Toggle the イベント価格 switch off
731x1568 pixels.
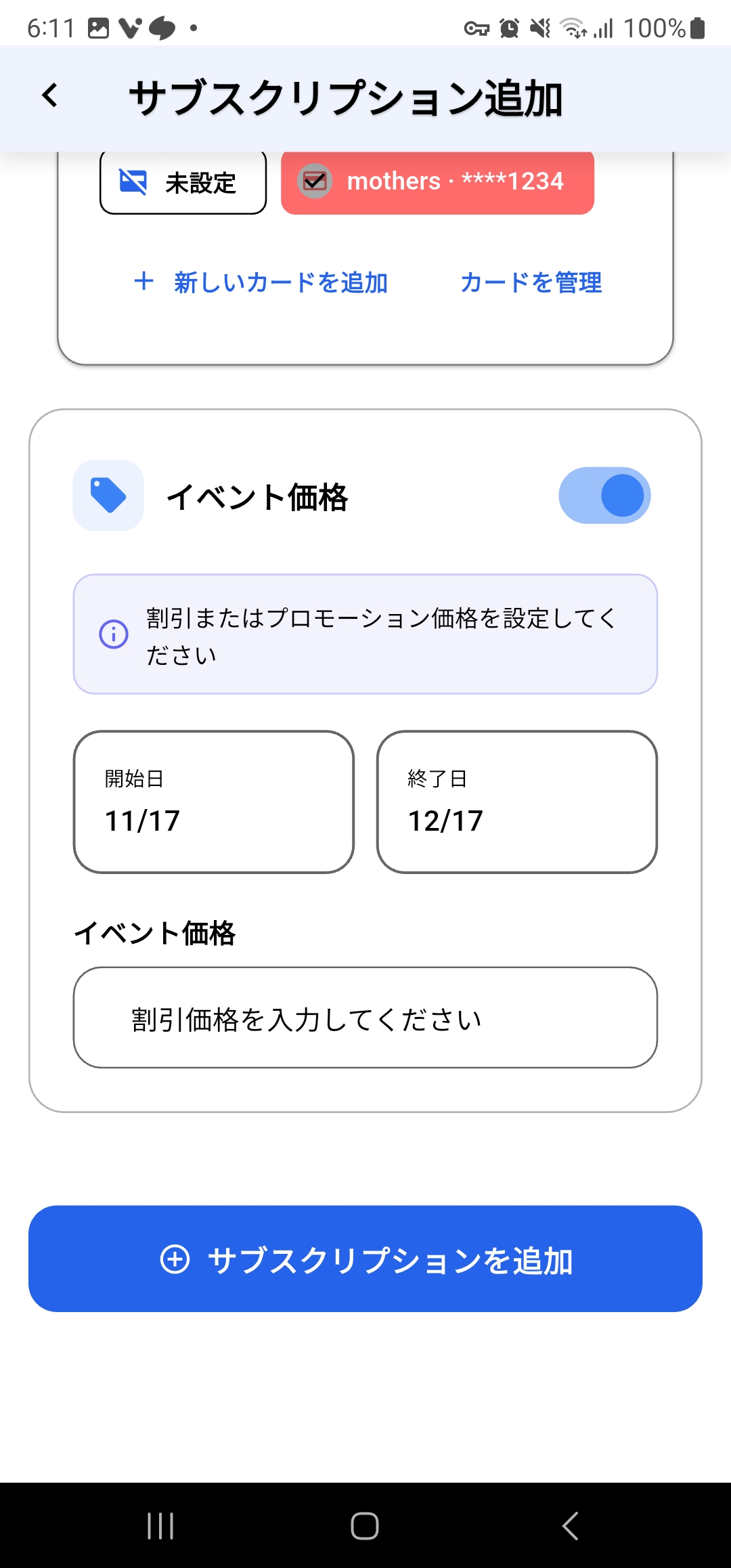(x=604, y=496)
